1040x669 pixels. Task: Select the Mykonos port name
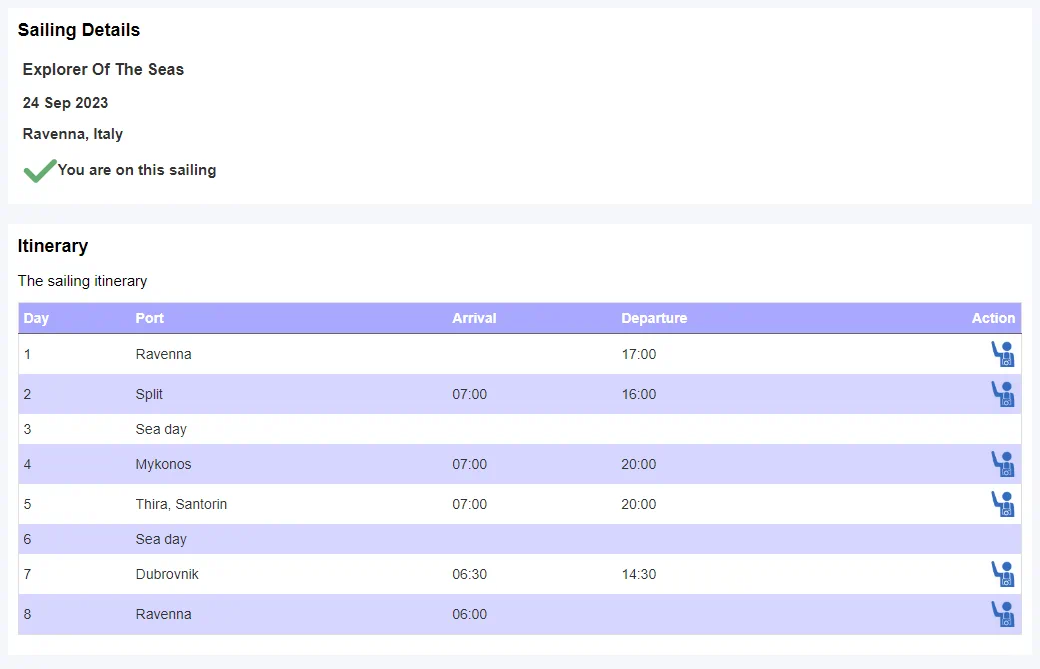(163, 464)
